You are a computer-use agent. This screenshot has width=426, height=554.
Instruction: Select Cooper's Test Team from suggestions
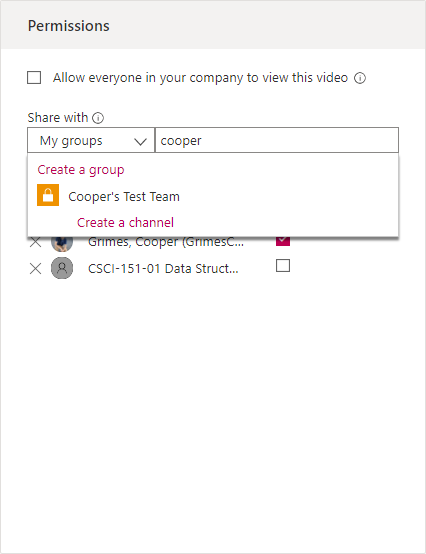[x=124, y=196]
